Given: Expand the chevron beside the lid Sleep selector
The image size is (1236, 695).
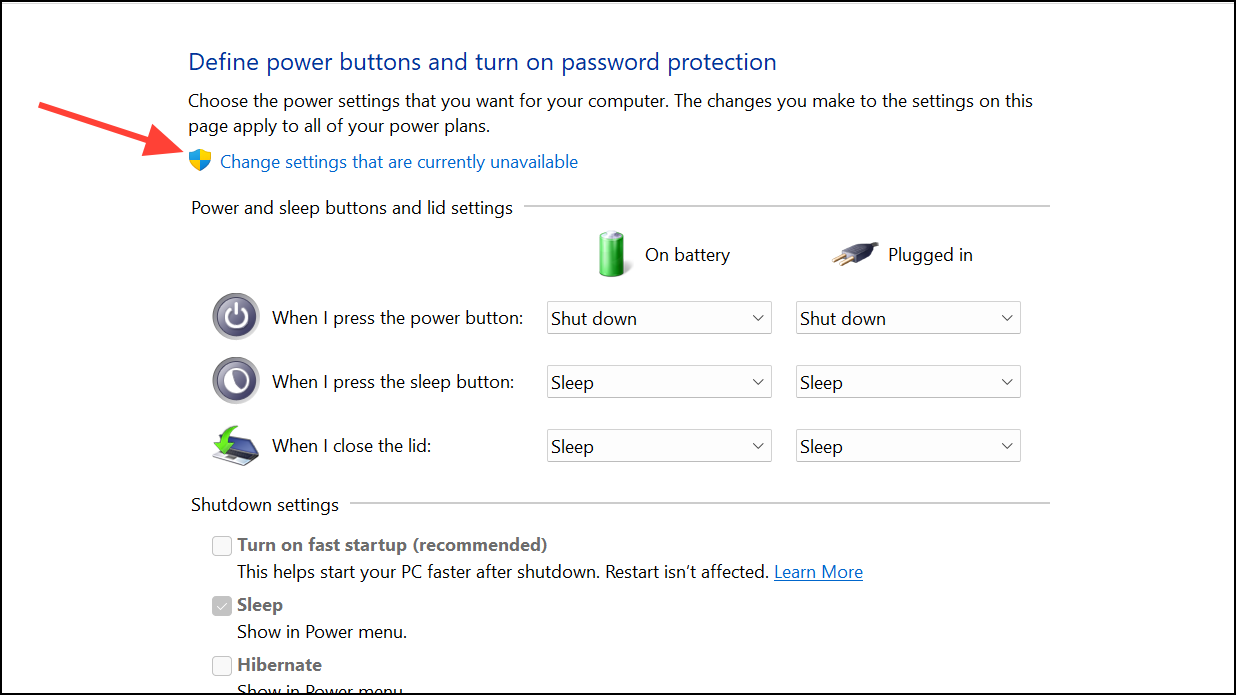Looking at the screenshot, I should coord(757,445).
